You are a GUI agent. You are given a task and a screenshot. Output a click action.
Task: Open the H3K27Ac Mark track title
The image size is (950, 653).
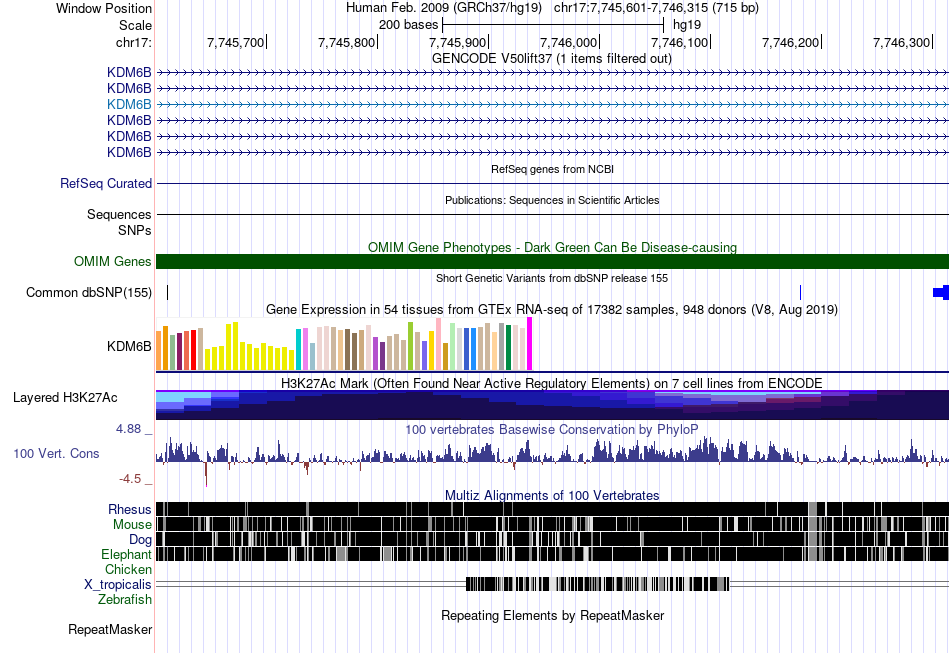coord(552,383)
